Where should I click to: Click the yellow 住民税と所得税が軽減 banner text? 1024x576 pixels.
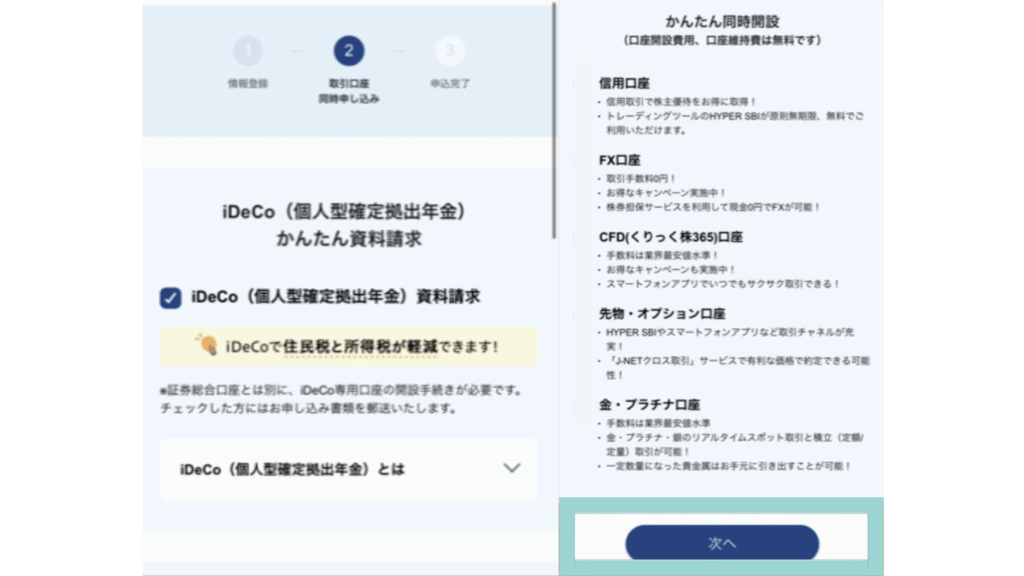pos(361,346)
